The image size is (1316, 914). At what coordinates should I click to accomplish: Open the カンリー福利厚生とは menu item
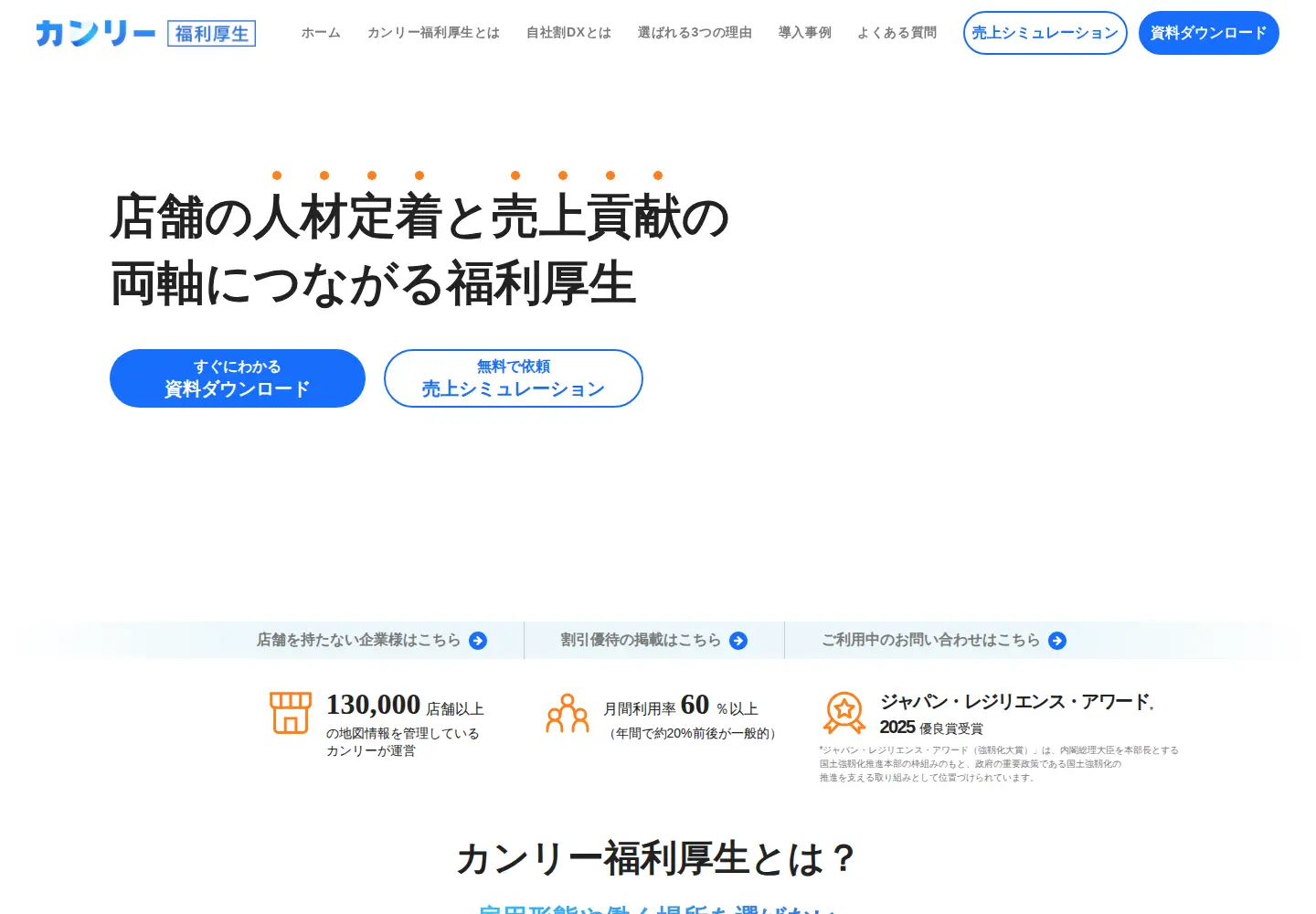click(x=433, y=33)
